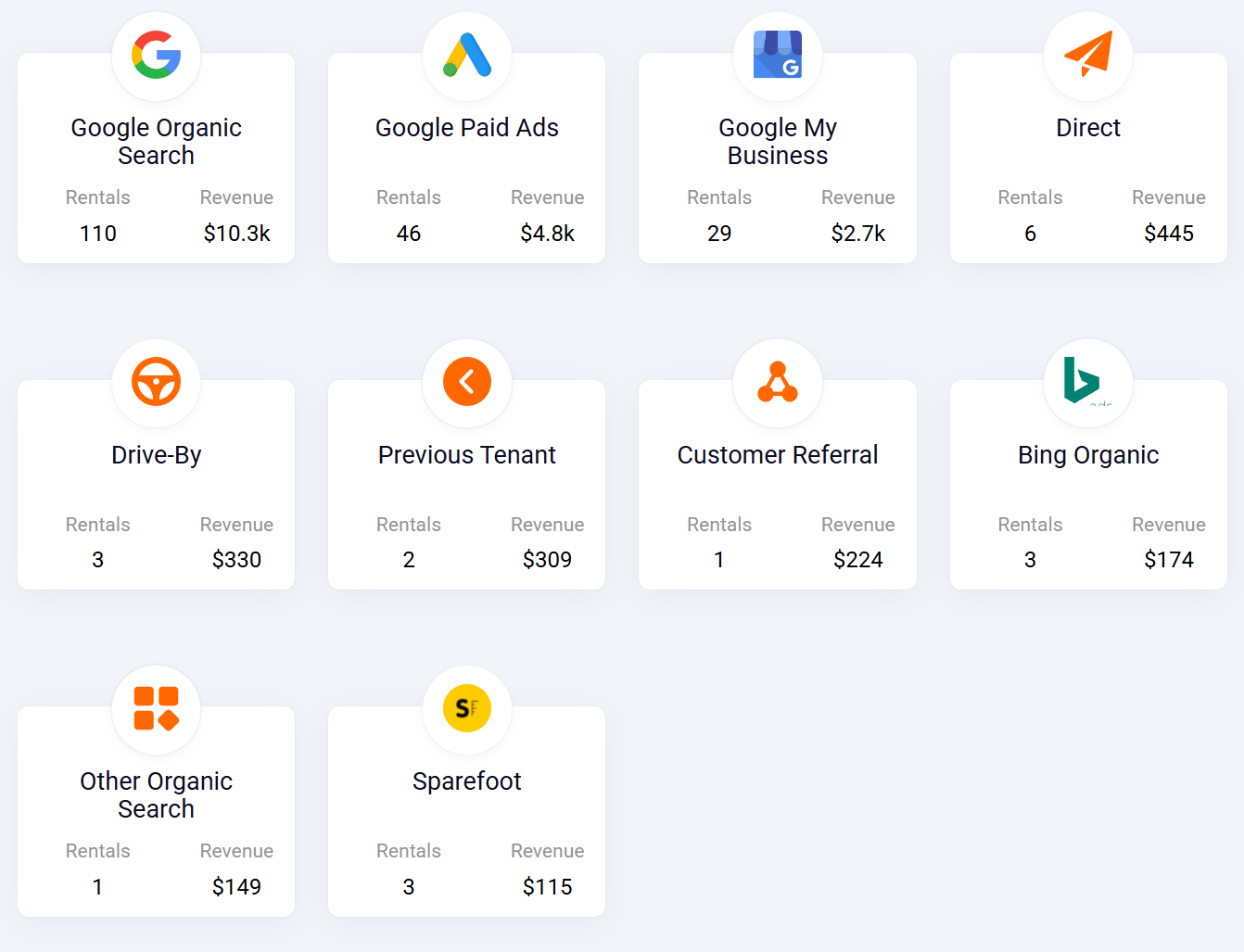
Task: Select the Google My Business heading
Action: coord(778,141)
